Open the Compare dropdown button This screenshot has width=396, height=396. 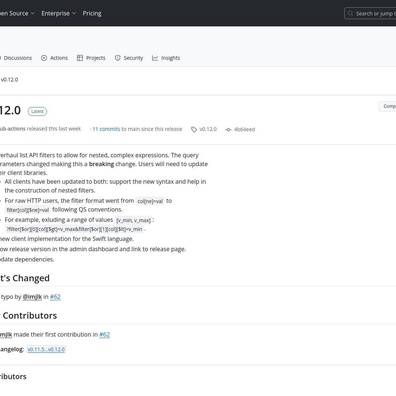pyautogui.click(x=388, y=106)
